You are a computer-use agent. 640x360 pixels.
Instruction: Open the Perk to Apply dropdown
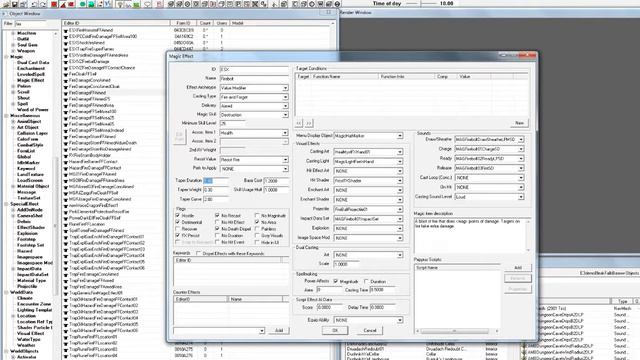click(285, 169)
